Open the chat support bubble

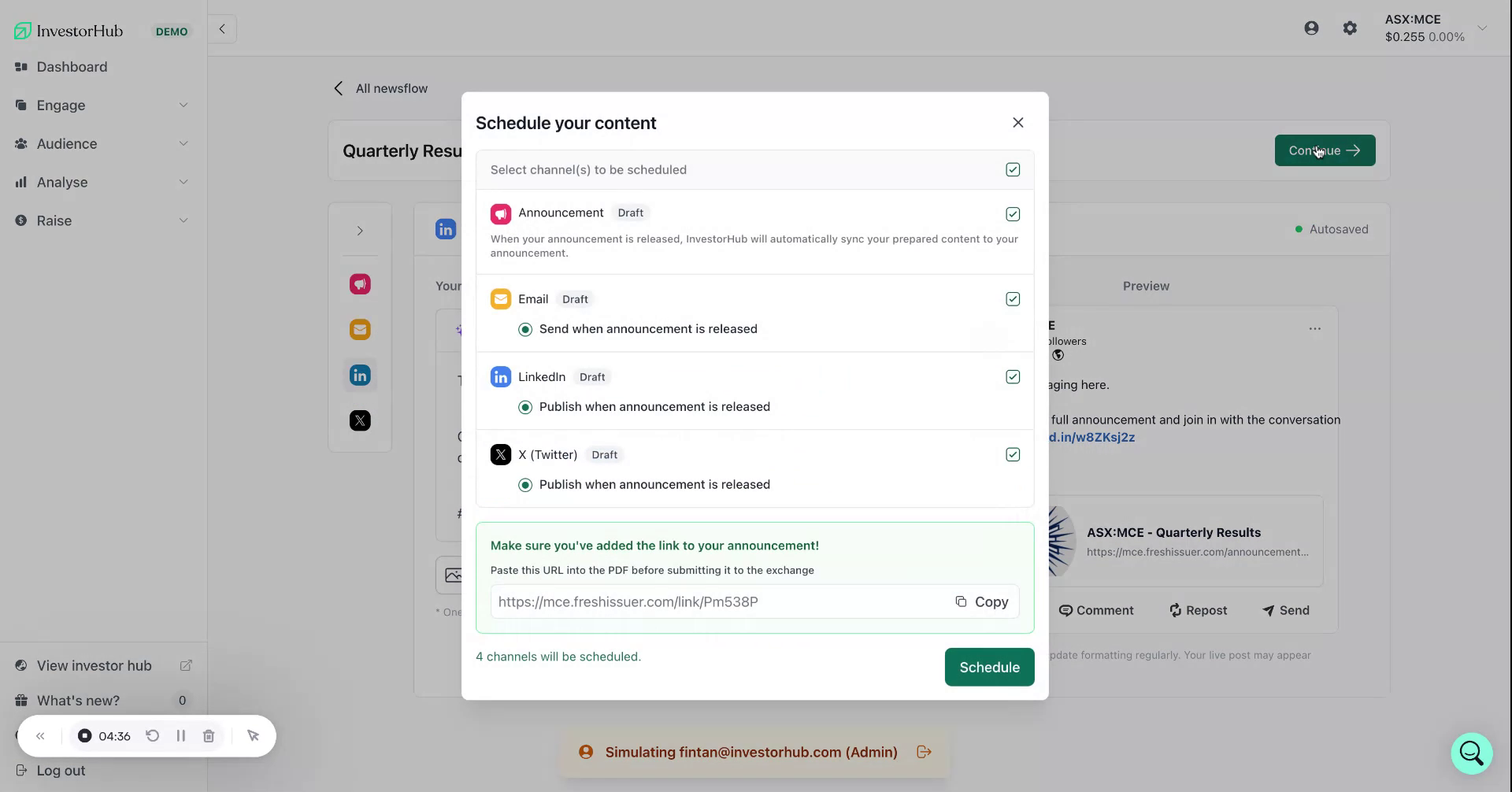[x=1470, y=753]
